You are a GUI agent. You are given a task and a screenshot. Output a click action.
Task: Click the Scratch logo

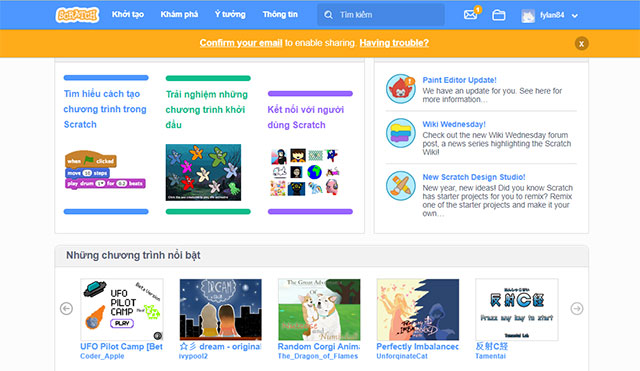78,15
